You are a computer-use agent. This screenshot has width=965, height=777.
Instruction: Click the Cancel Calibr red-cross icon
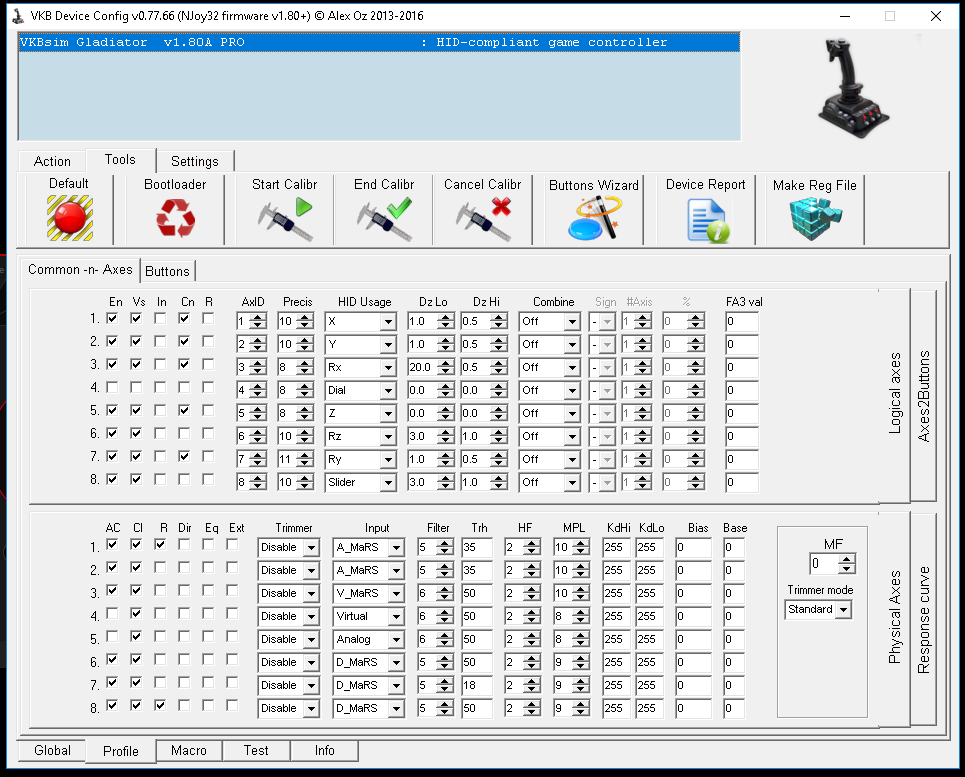tap(484, 218)
